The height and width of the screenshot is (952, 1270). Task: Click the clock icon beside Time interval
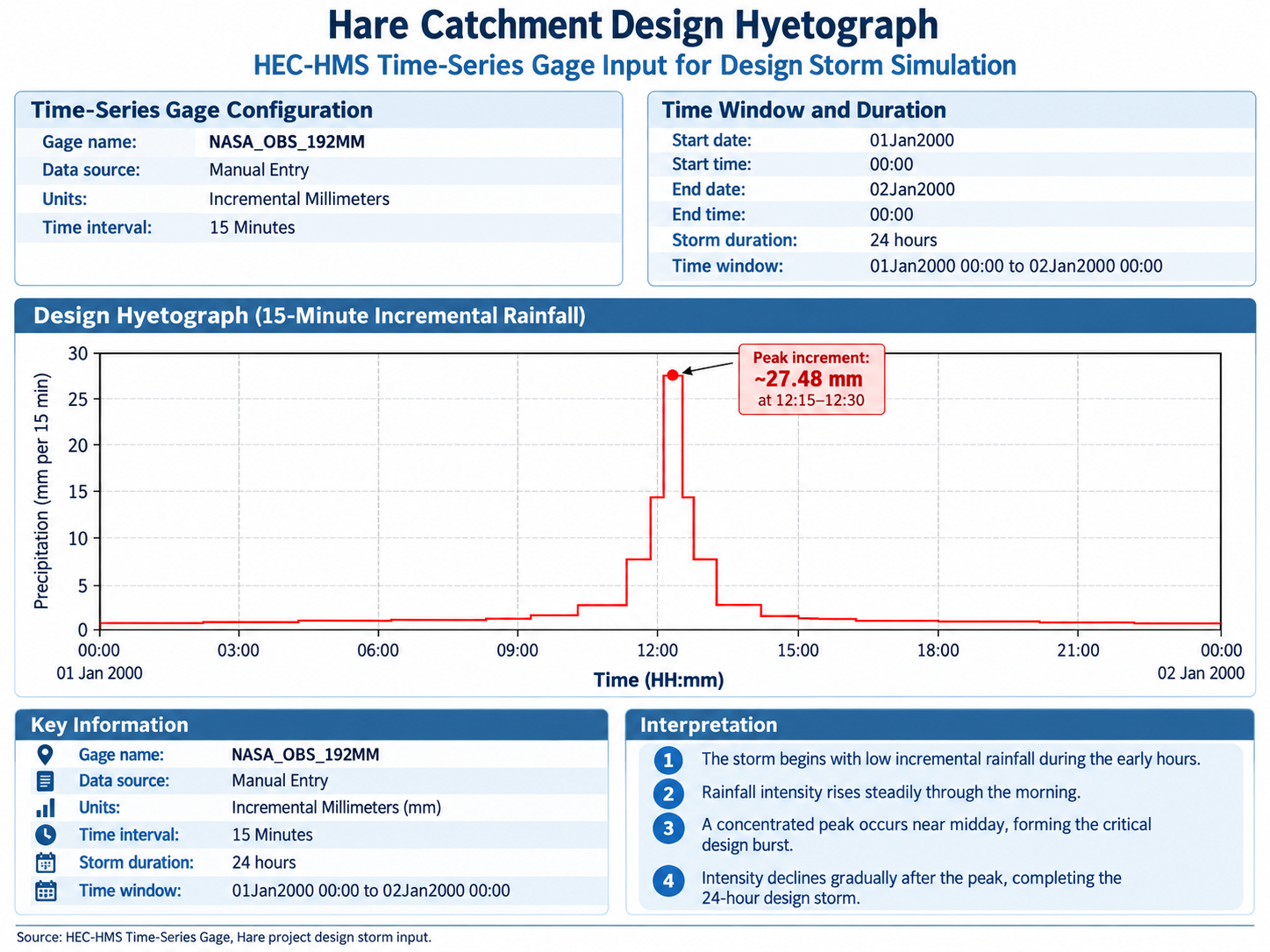46,835
